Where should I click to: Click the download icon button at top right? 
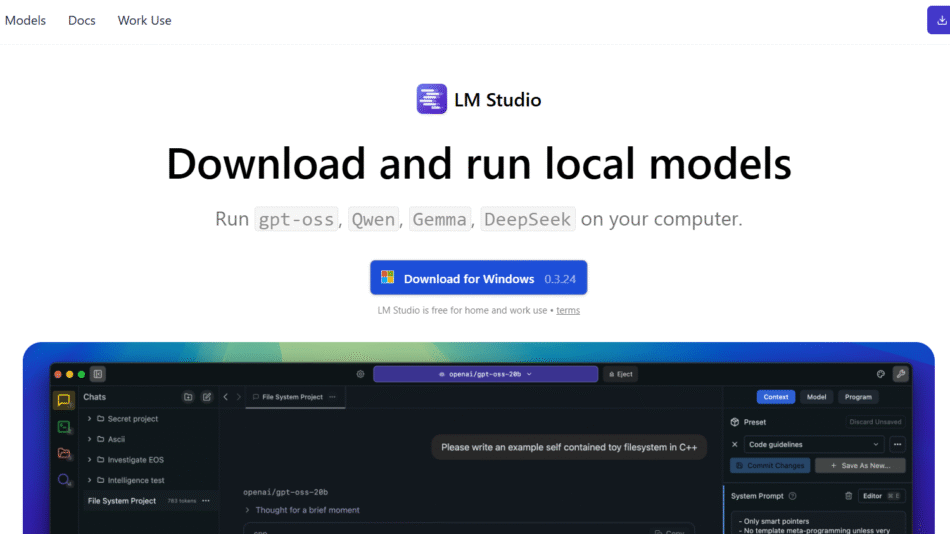pos(940,20)
